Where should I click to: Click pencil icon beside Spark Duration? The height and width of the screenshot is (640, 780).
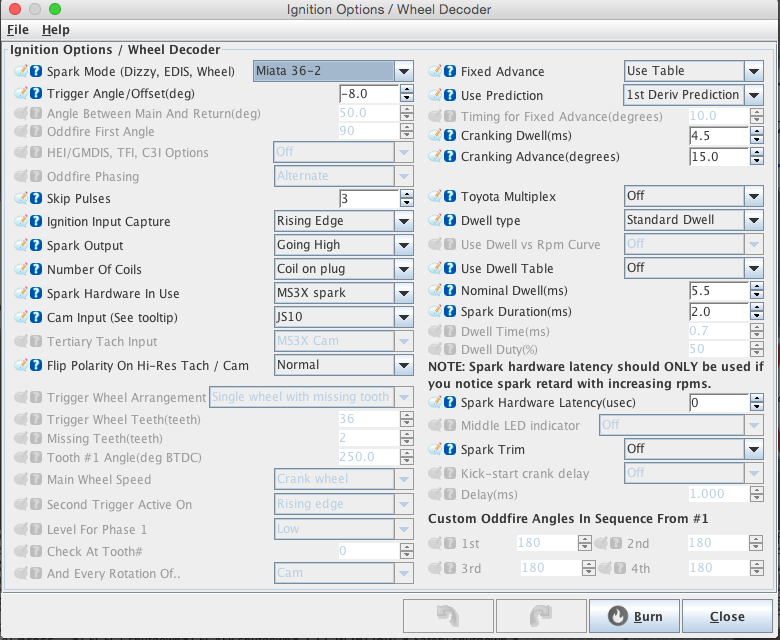435,311
